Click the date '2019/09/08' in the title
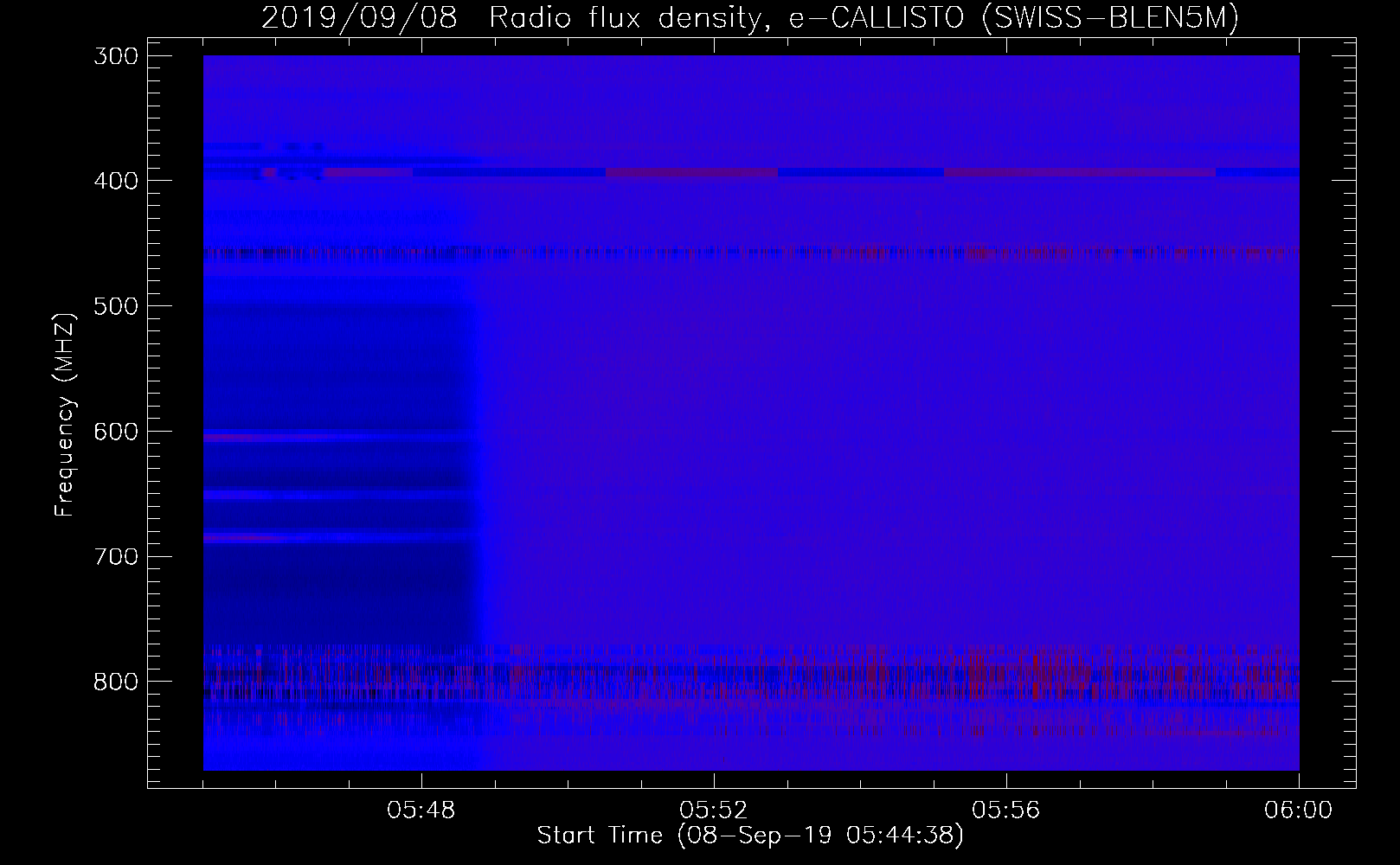This screenshot has width=1400, height=865. pyautogui.click(x=359, y=17)
